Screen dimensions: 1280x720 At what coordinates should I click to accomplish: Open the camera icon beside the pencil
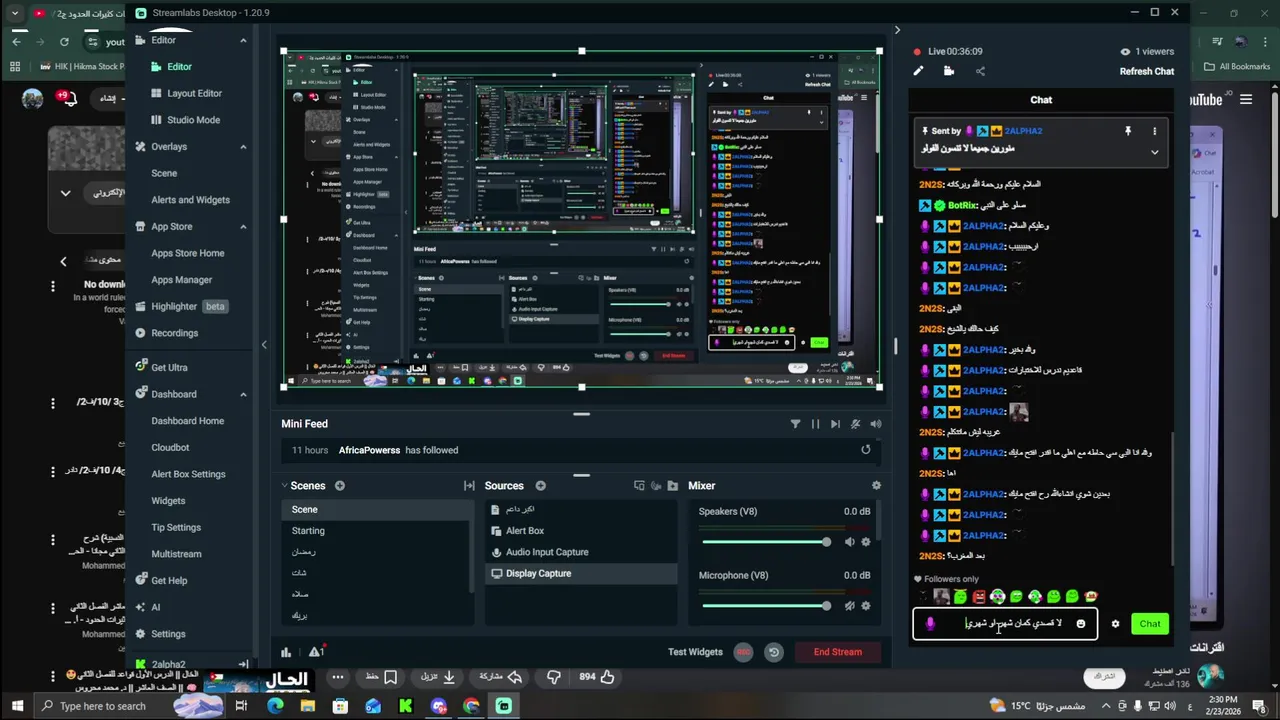point(949,71)
